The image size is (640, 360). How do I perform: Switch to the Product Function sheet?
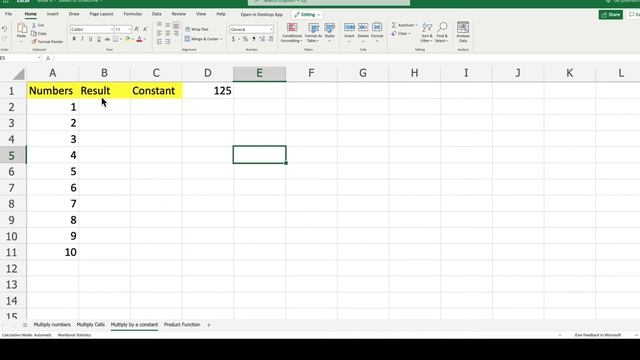pos(182,325)
